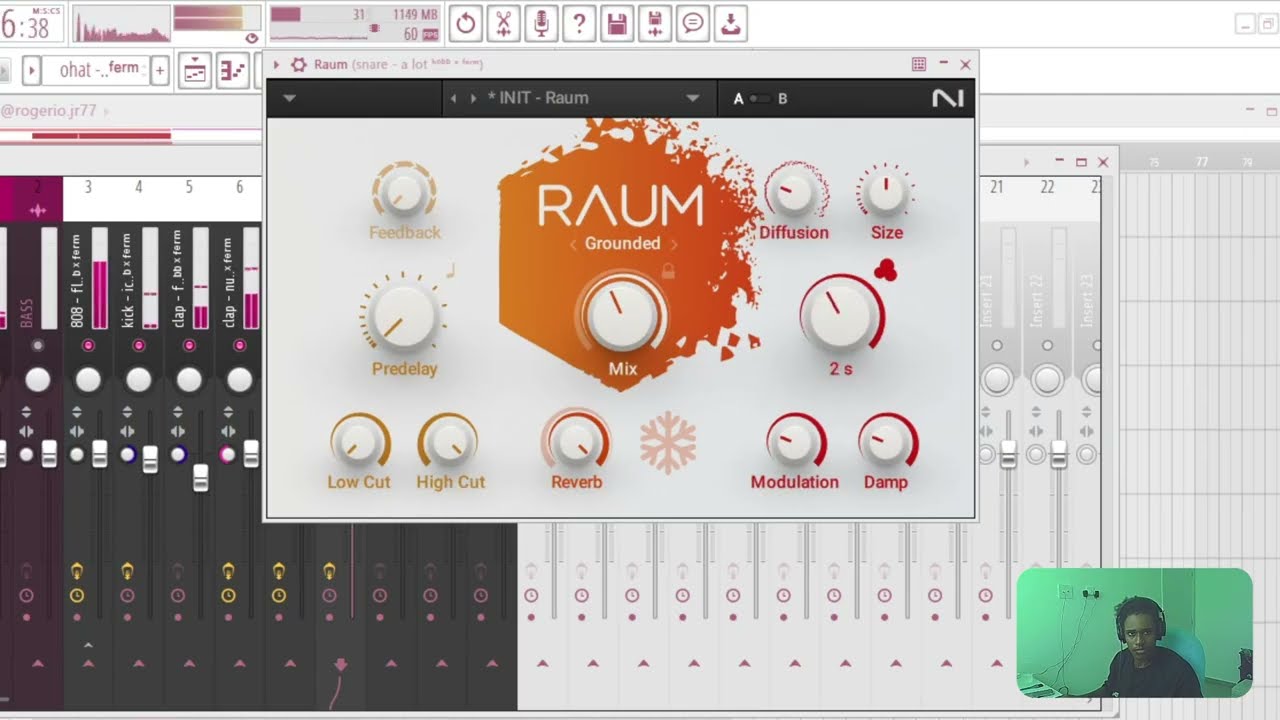Open the pattern selector arrow beside ohat
Screen dimensions: 1280x720
coord(31,71)
